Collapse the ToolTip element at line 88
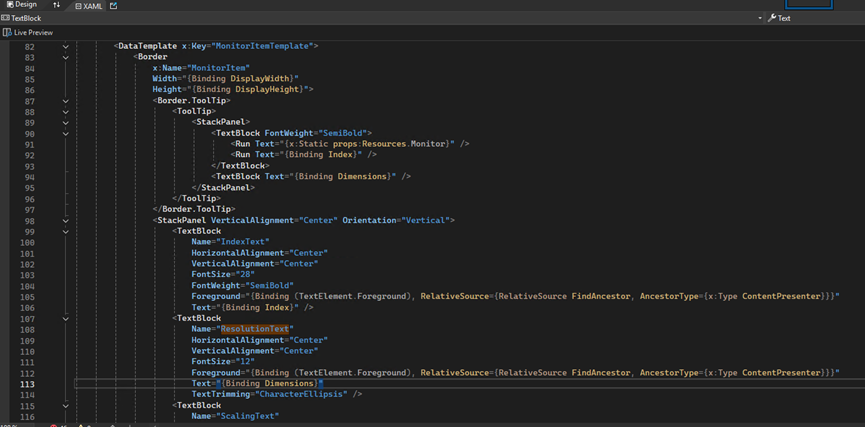 (x=66, y=112)
